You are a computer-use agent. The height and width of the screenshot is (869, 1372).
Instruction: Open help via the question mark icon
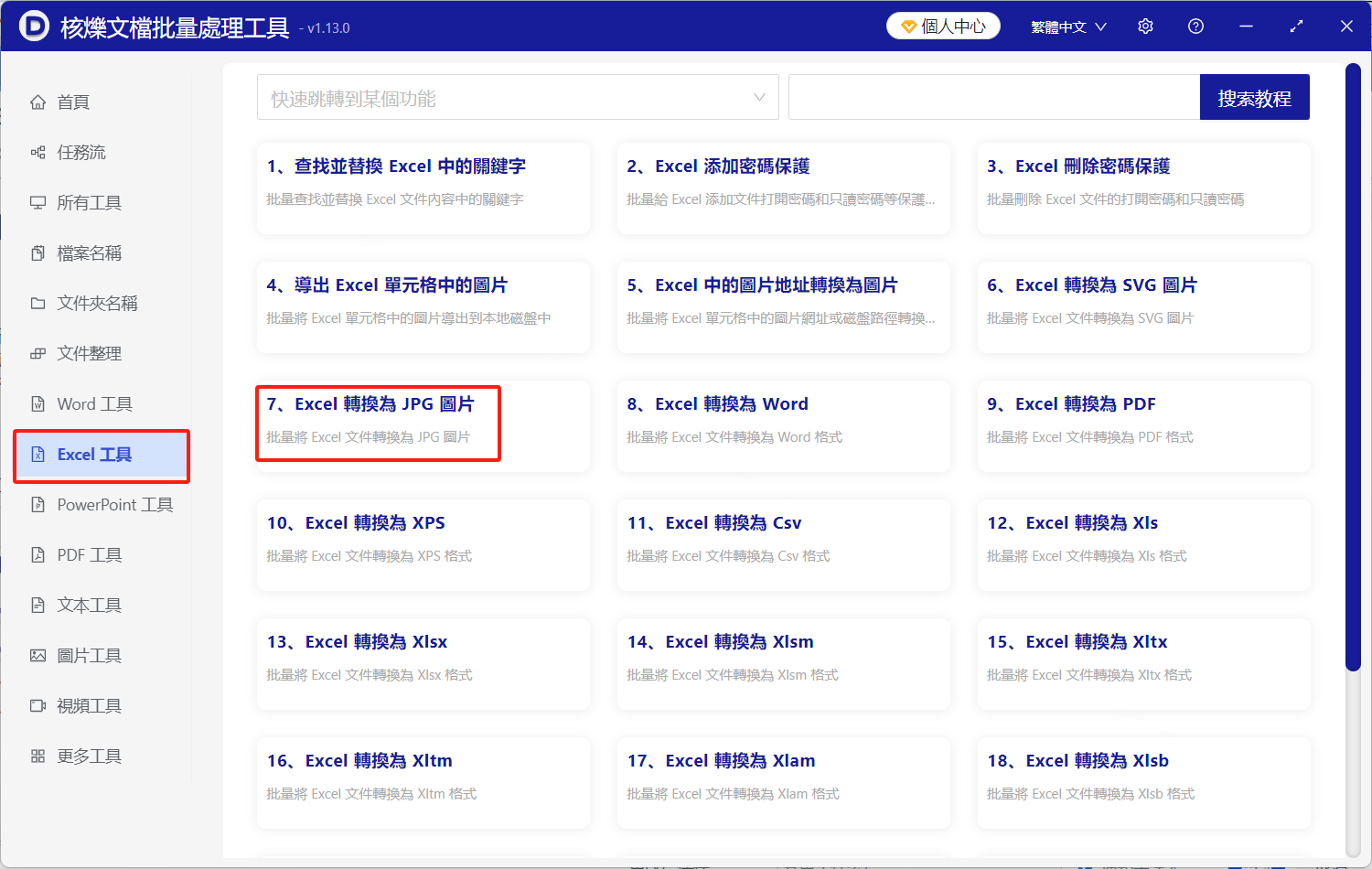[1195, 27]
